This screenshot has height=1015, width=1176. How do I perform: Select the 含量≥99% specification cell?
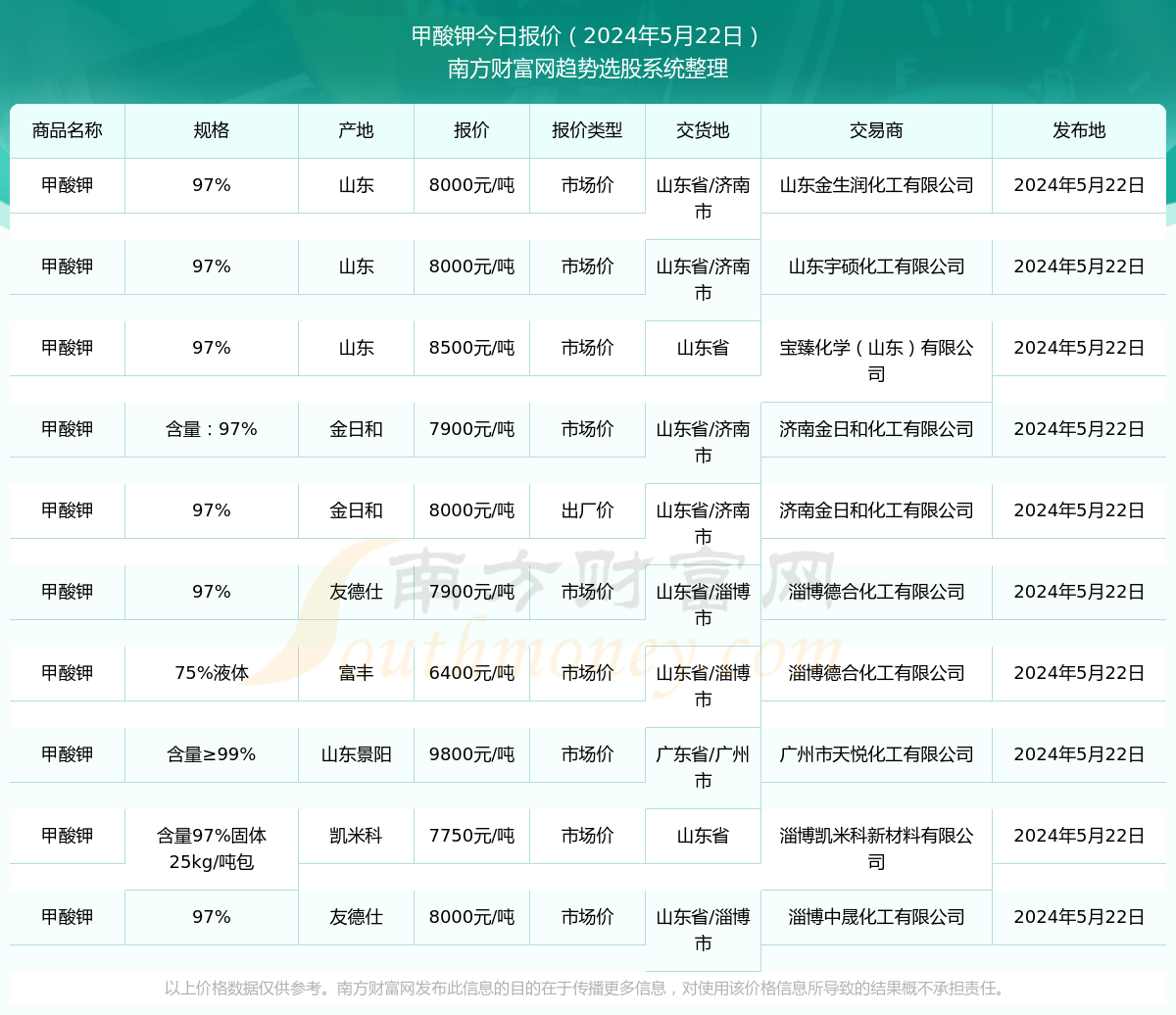[212, 754]
